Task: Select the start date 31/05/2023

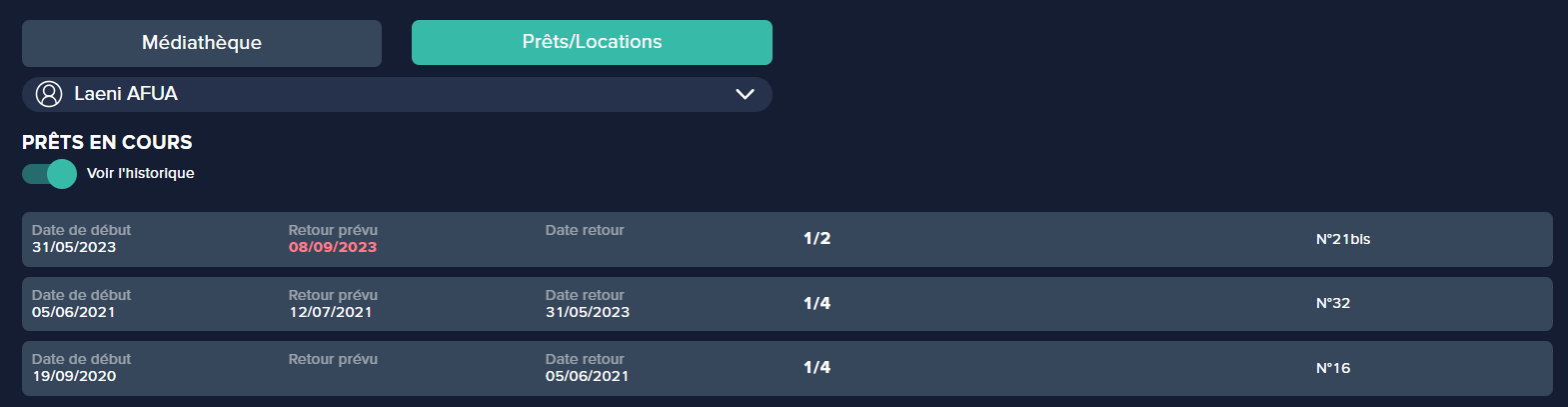Action: click(x=74, y=247)
